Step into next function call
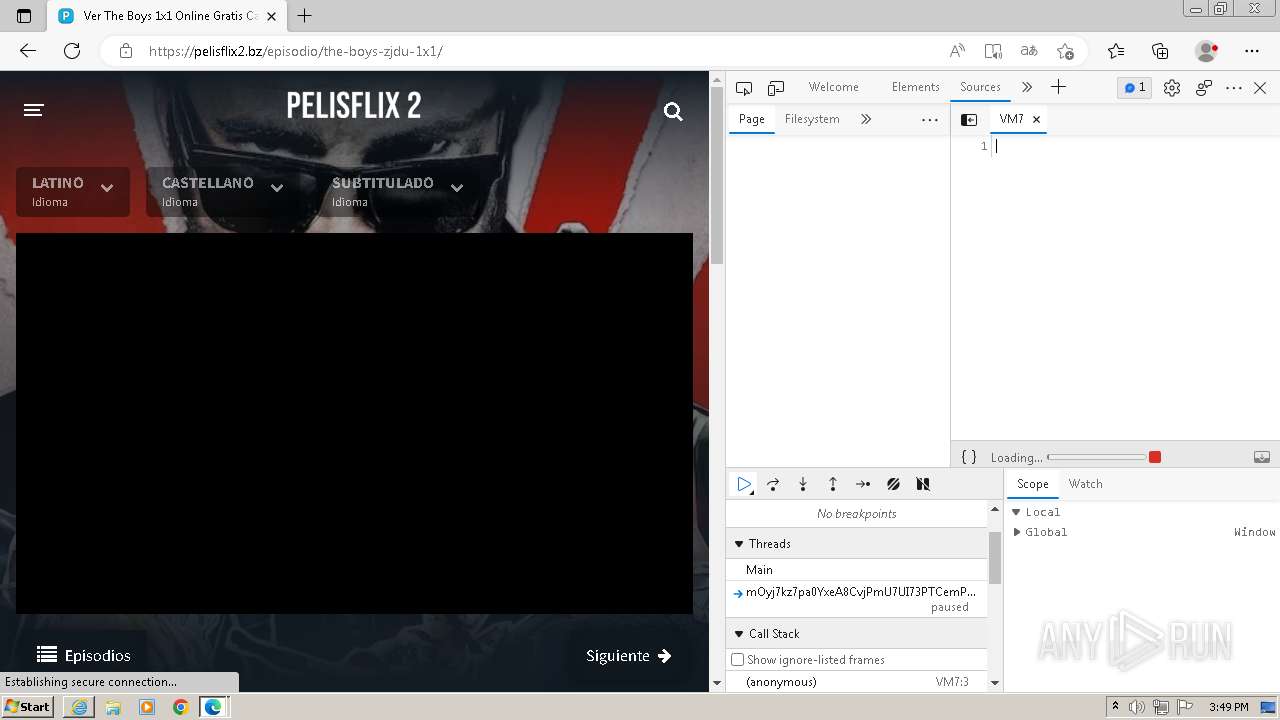Viewport: 1280px width, 720px height. tap(803, 484)
